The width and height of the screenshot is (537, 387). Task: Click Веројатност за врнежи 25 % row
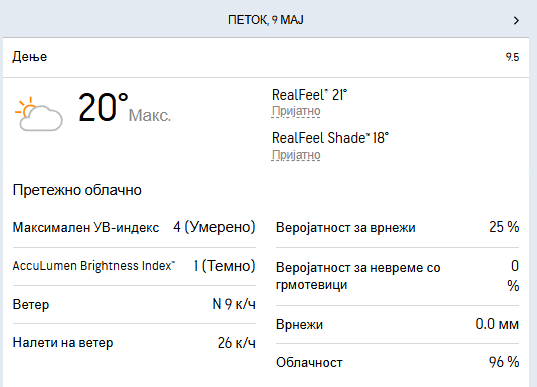coord(398,227)
